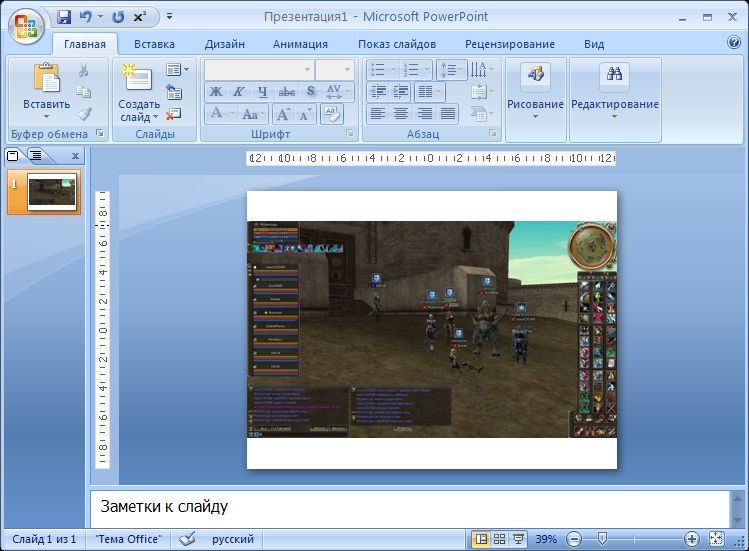This screenshot has width=749, height=551.
Task: Clear all formatting eraser icon
Action: coord(332,114)
